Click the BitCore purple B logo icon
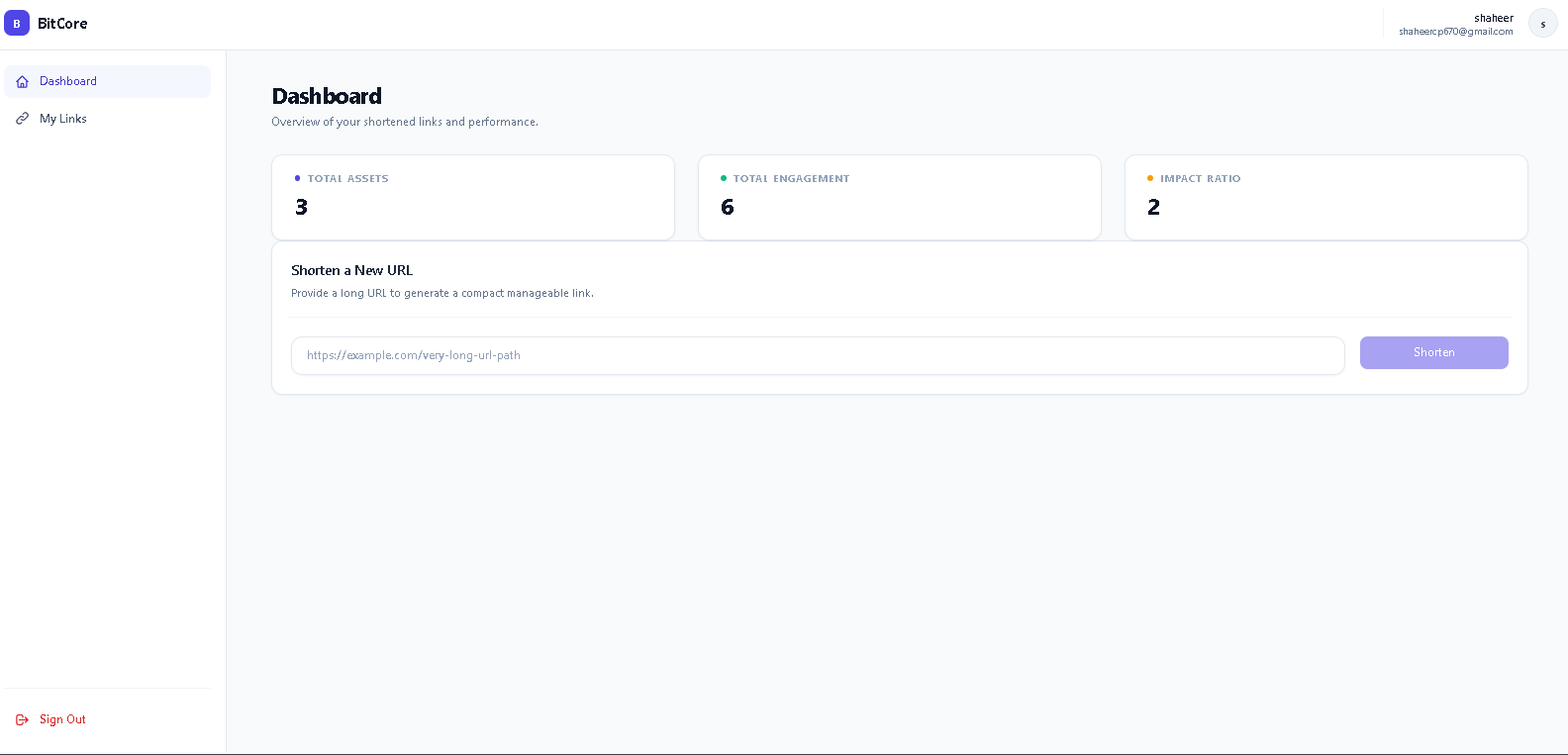The width and height of the screenshot is (1568, 755). pyautogui.click(x=17, y=23)
